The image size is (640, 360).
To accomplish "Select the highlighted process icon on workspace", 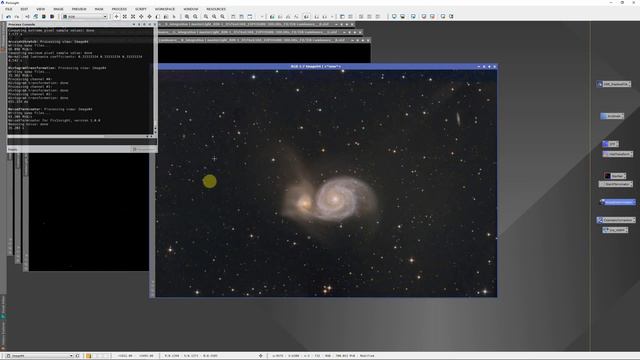I will pos(618,202).
